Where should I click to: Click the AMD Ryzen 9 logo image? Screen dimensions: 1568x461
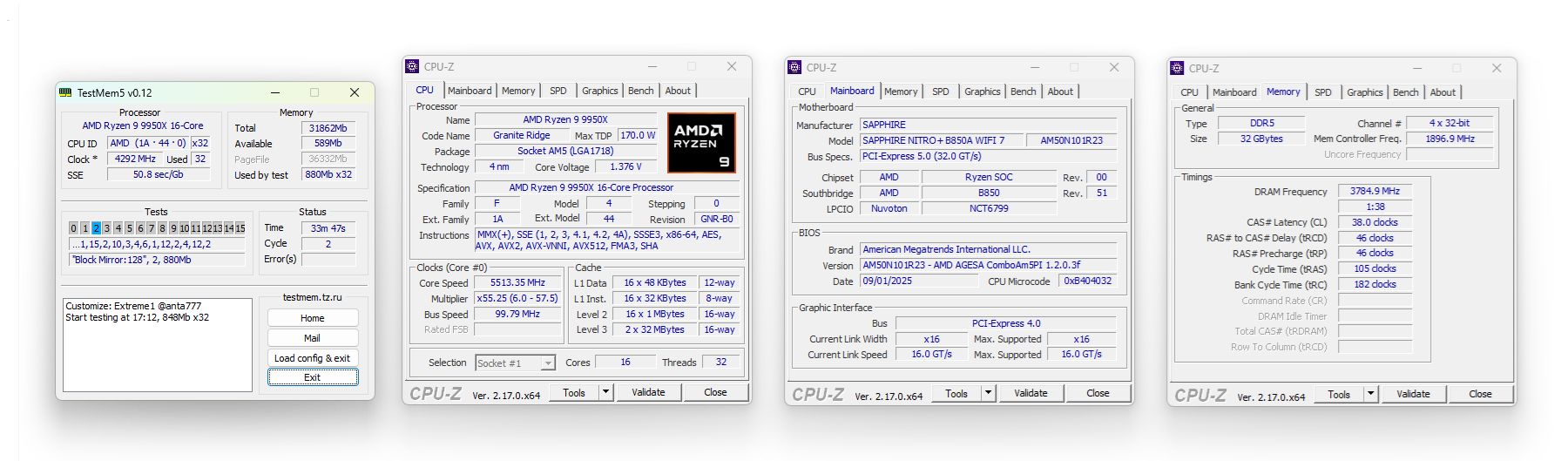tap(701, 142)
